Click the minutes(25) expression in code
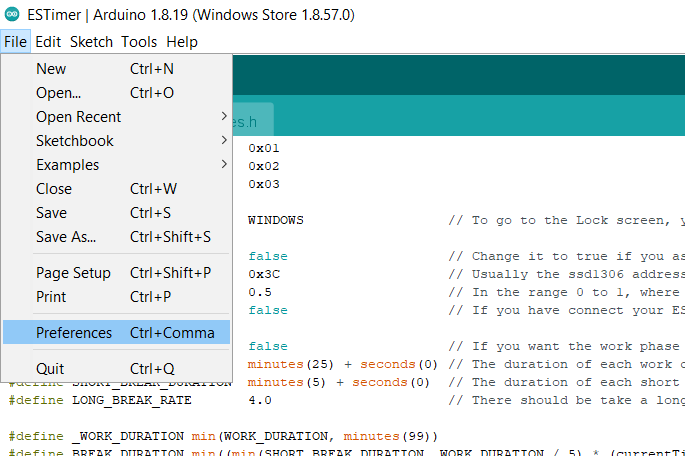Image resolution: width=685 pixels, height=456 pixels. [x=291, y=364]
